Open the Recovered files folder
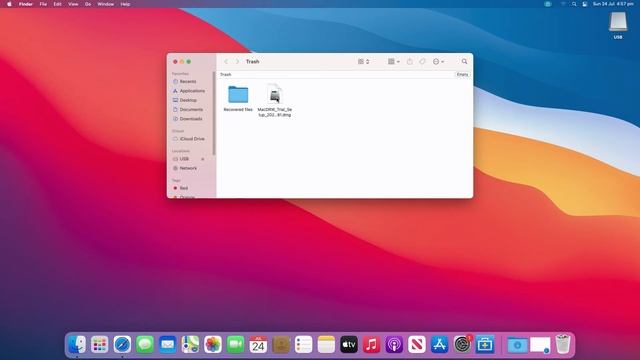The width and height of the screenshot is (640, 360). 238,95
